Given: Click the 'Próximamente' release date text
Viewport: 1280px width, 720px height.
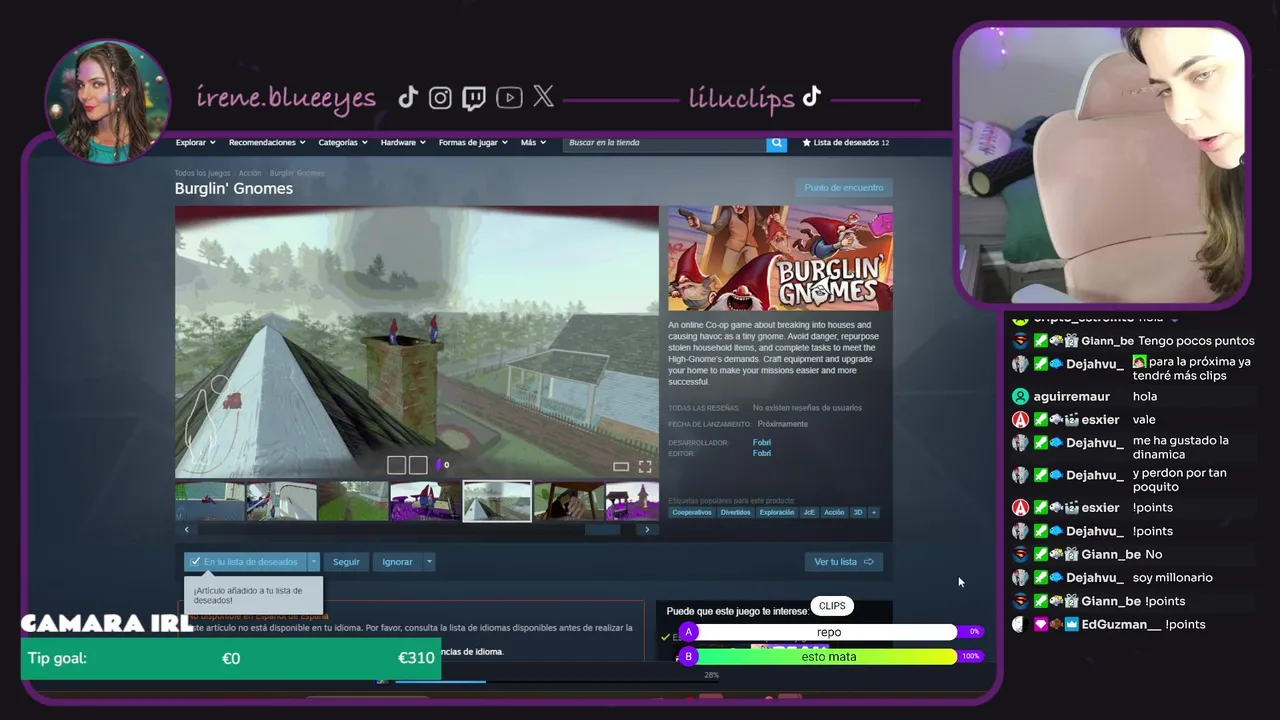Looking at the screenshot, I should pyautogui.click(x=782, y=424).
